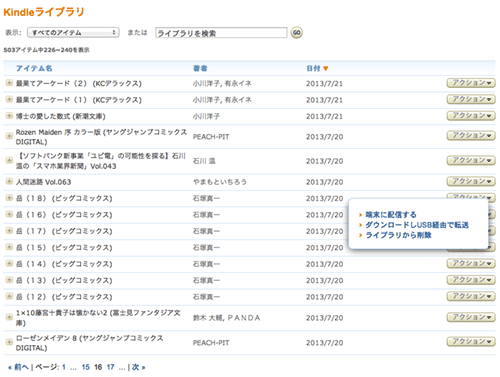Screen dimensions: 500x377
Task: Click author 小川洋子 in 博士の愛した数式 row
Action: (206, 116)
